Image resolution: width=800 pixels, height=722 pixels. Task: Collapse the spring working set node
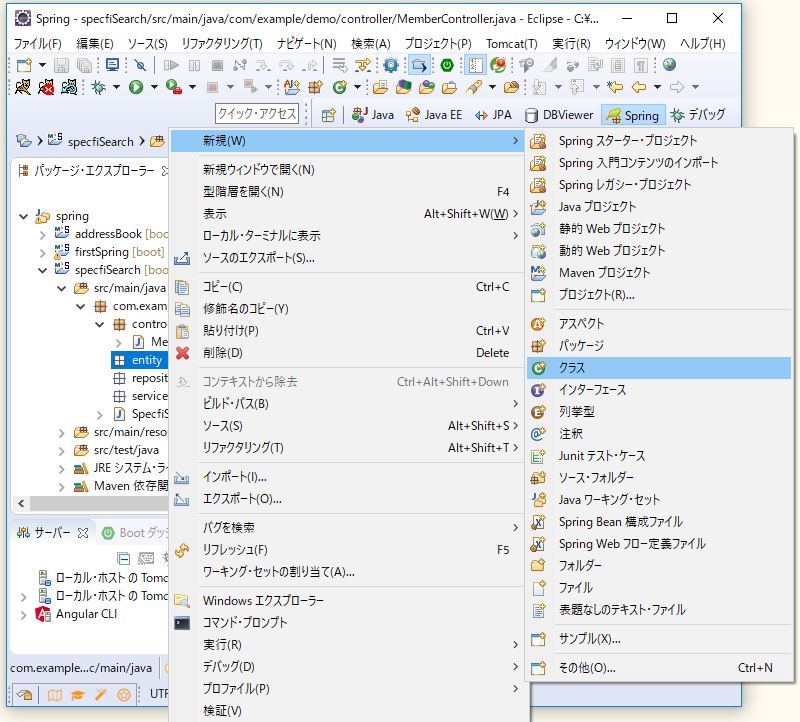click(x=23, y=216)
